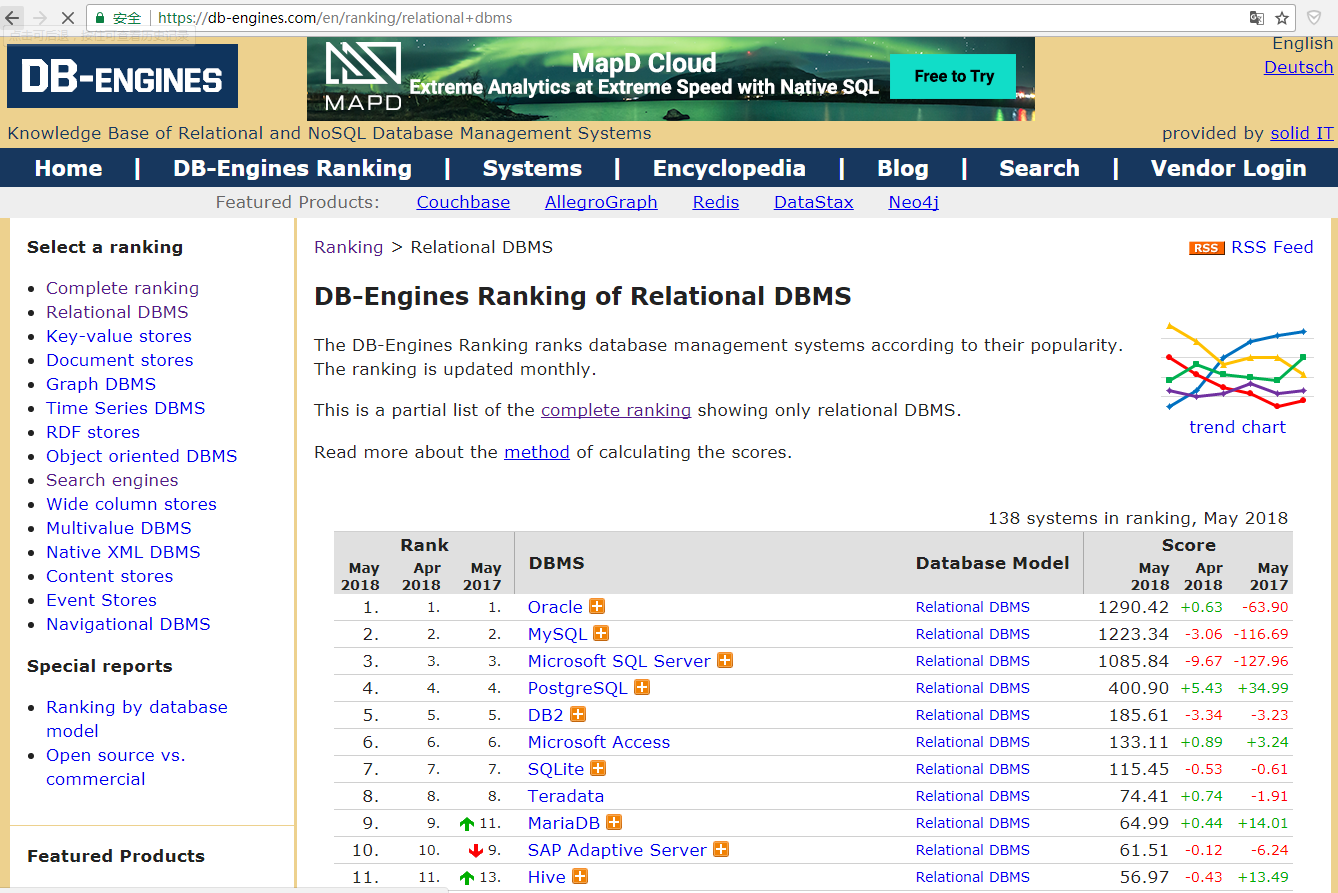Viewport: 1338px width, 893px height.
Task: Click the 1290.42 score for Oracle
Action: pos(1133,607)
